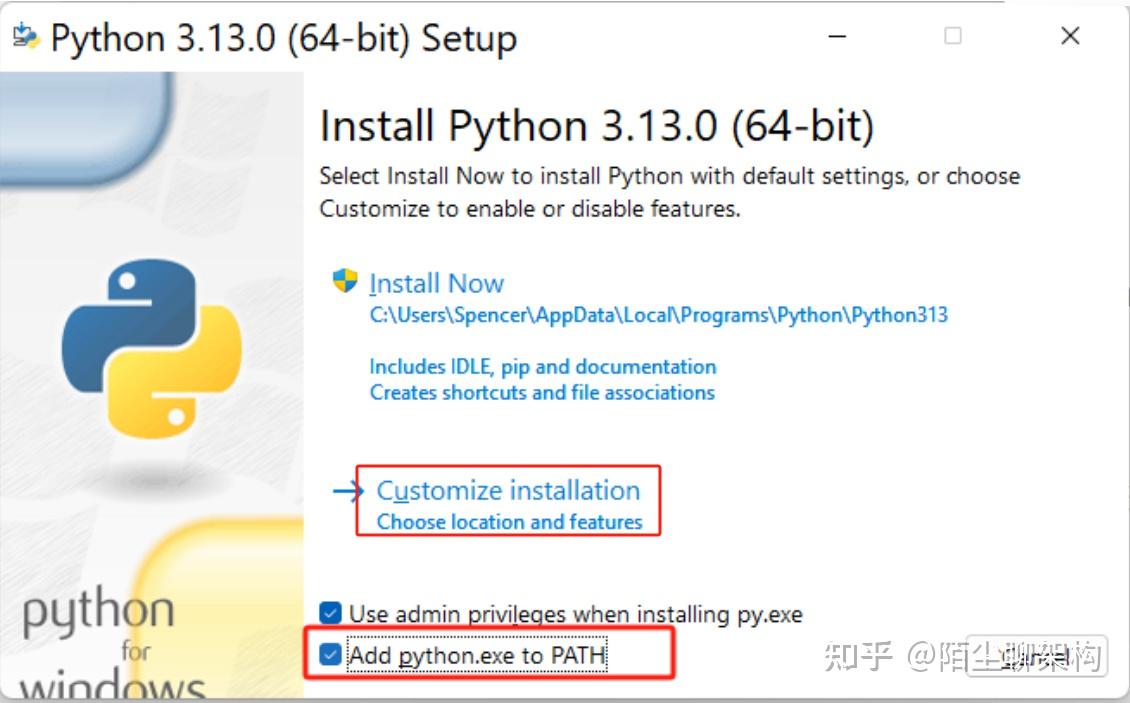Minimize the setup window

[836, 35]
